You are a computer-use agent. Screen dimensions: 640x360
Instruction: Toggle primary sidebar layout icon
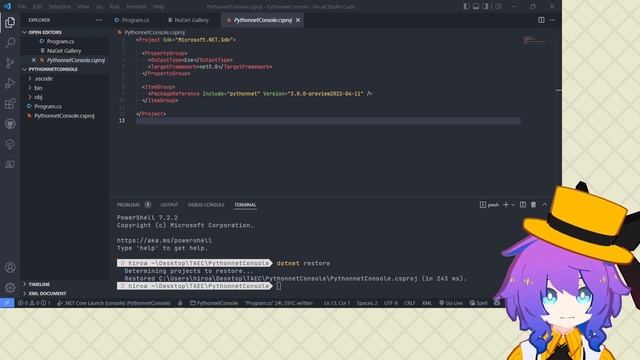point(467,7)
